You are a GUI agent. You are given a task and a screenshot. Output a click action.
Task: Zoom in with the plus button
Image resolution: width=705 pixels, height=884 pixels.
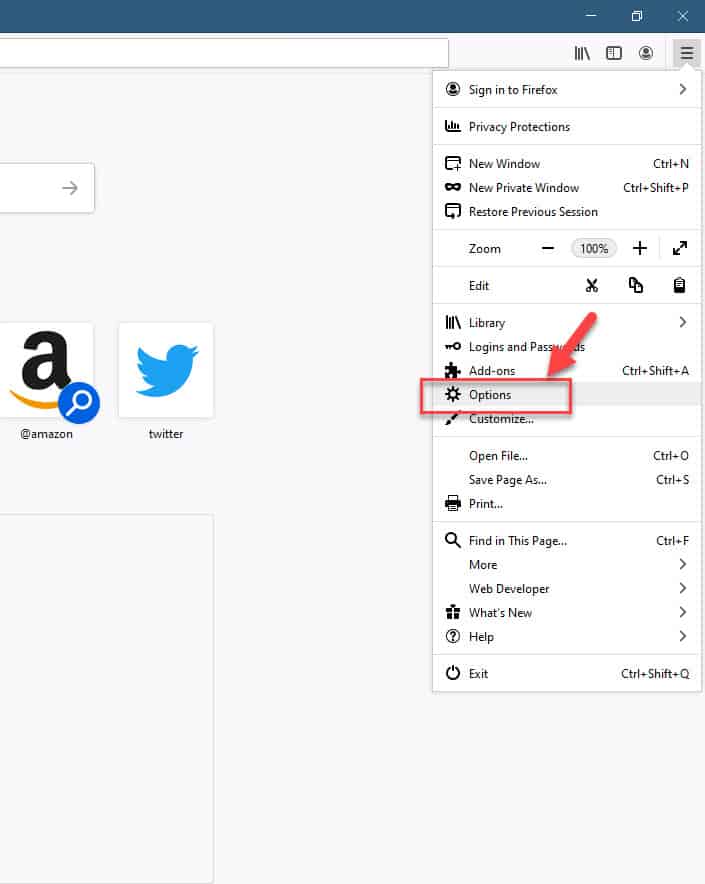(640, 248)
